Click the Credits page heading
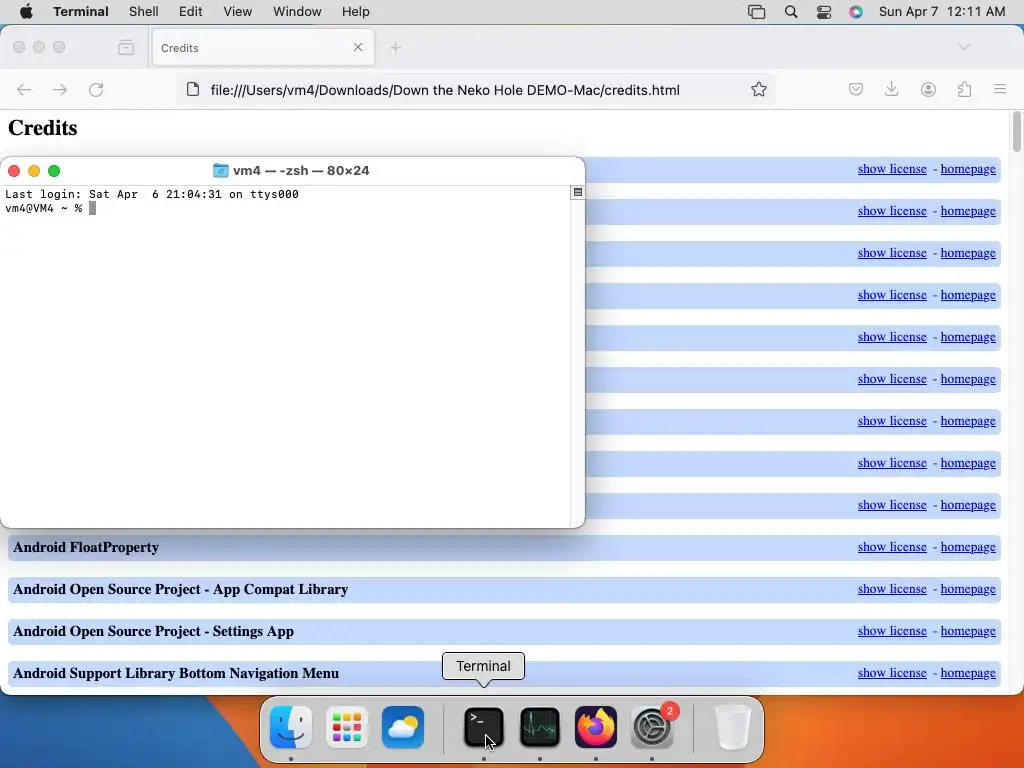This screenshot has height=768, width=1024. tap(42, 128)
